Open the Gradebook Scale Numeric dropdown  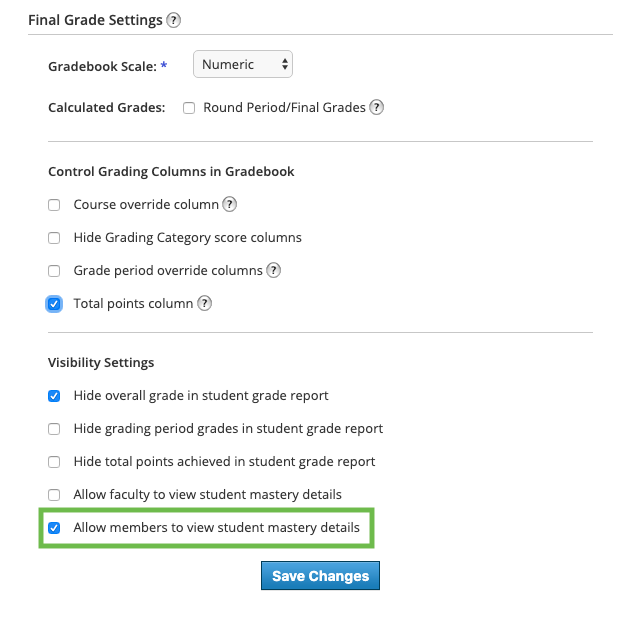[243, 65]
